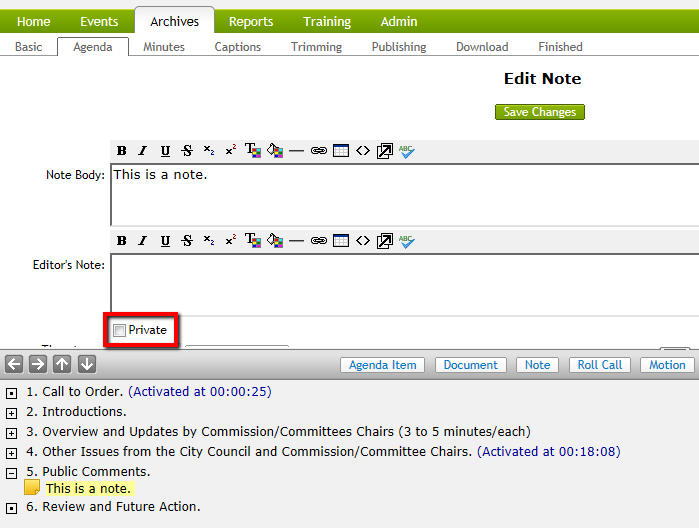
Task: Open the Reports menu
Action: pyautogui.click(x=251, y=21)
